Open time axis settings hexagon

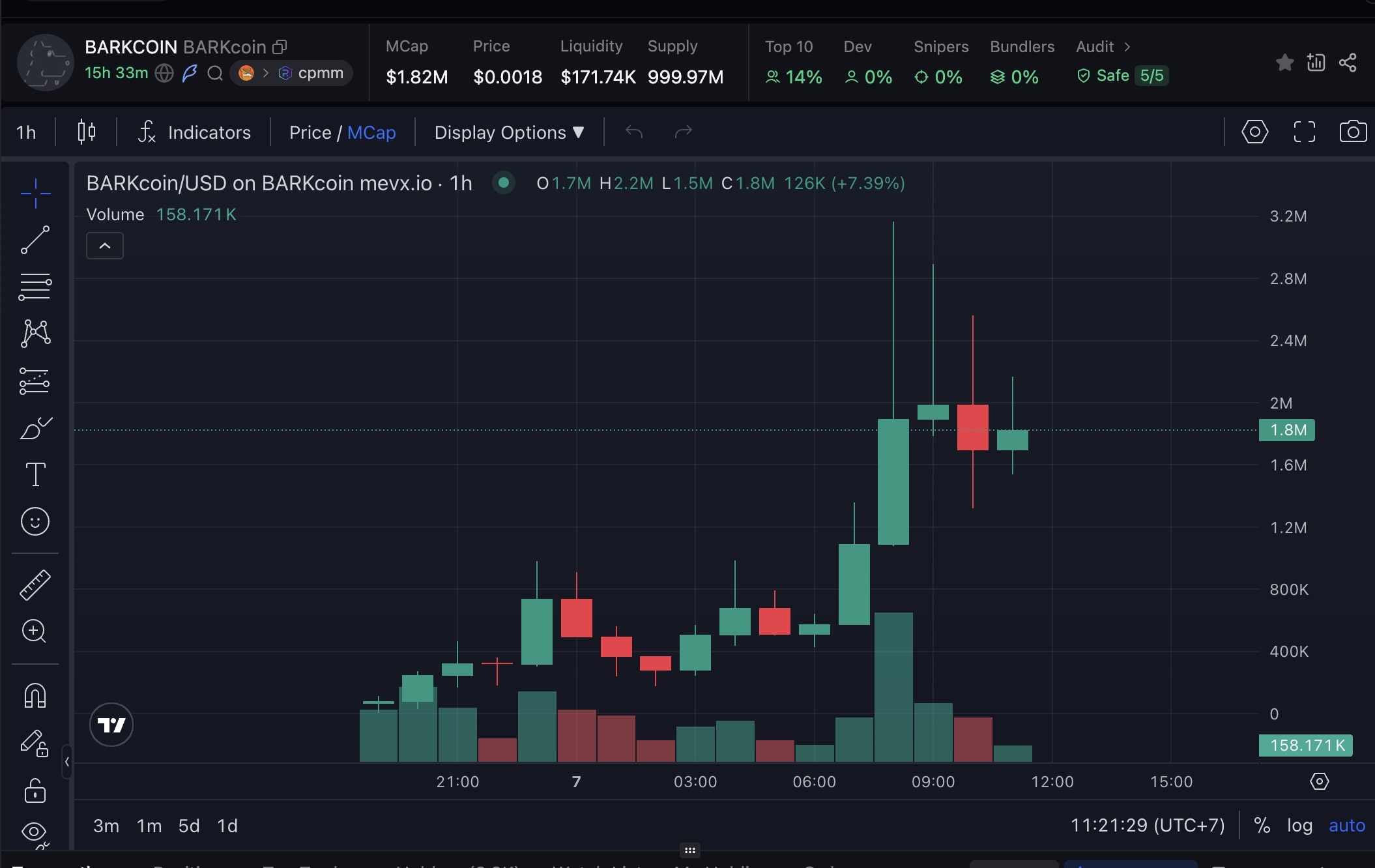[x=1319, y=781]
